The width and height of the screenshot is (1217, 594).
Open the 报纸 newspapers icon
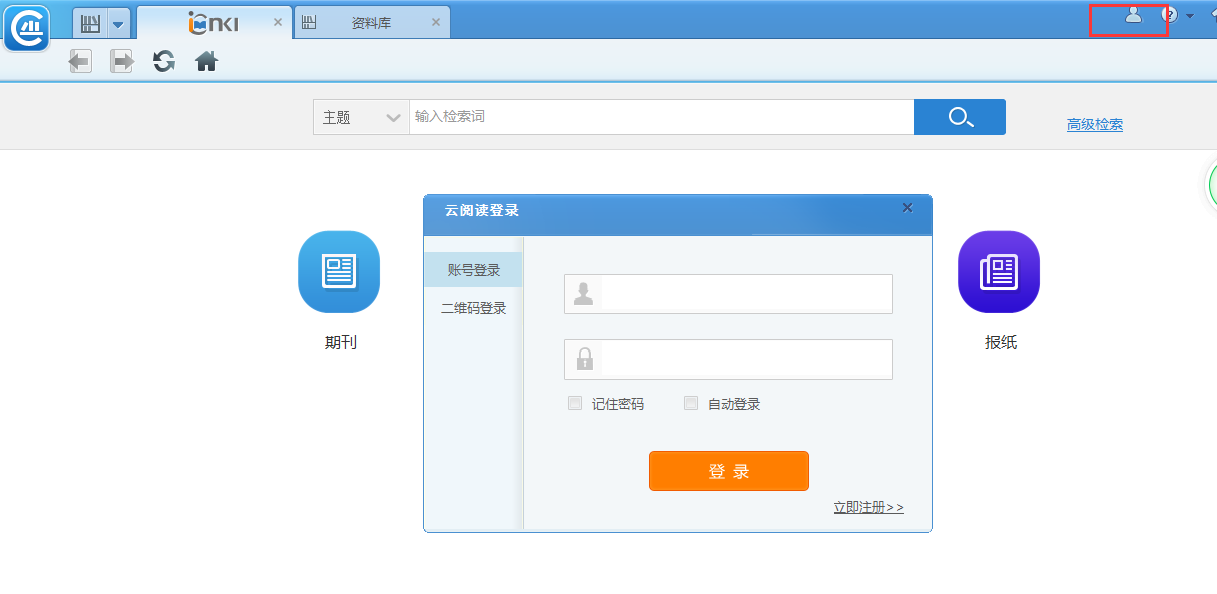coord(999,272)
